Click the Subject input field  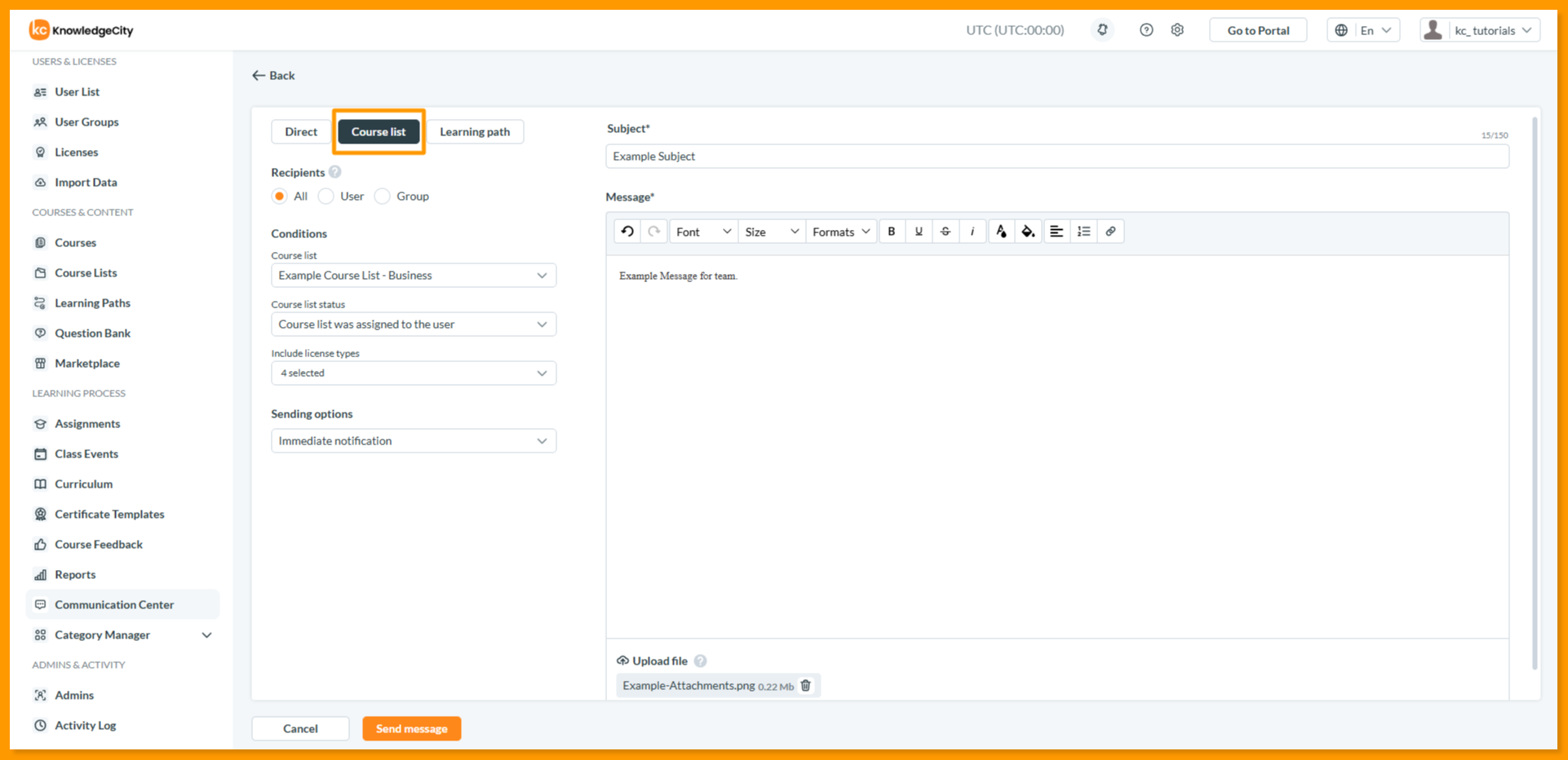pos(1057,157)
